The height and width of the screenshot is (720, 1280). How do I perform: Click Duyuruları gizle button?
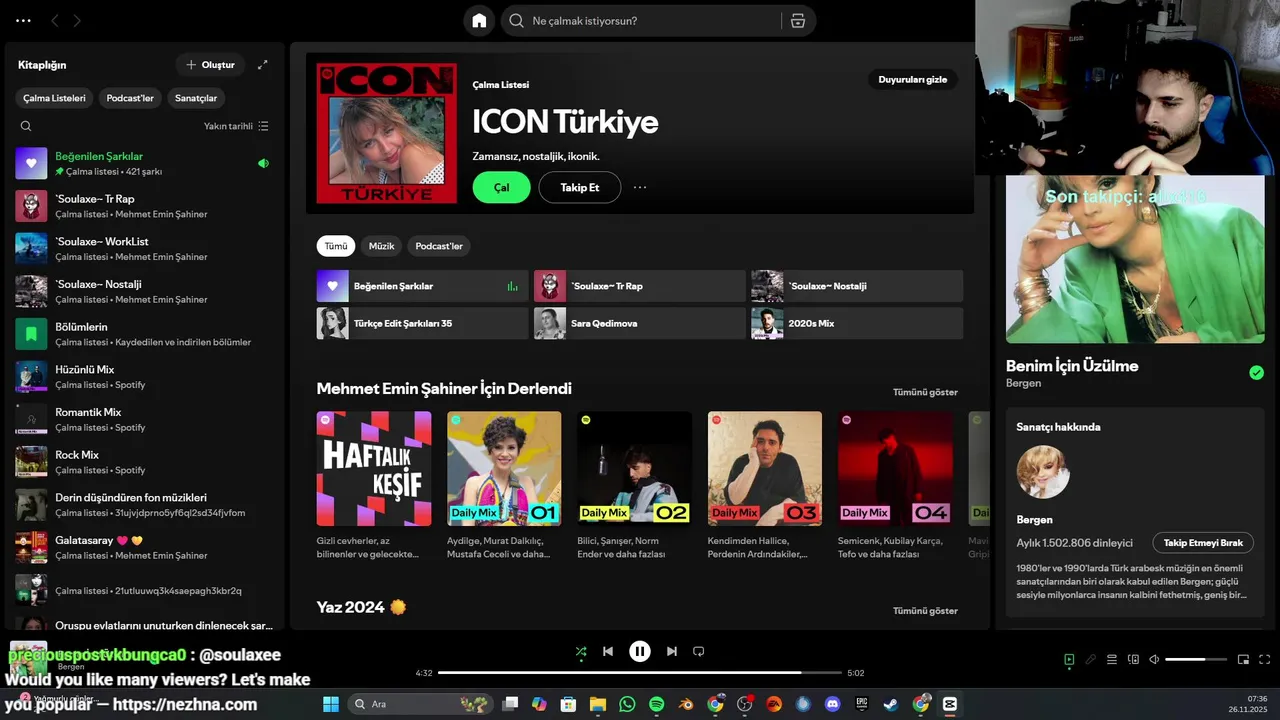(912, 79)
